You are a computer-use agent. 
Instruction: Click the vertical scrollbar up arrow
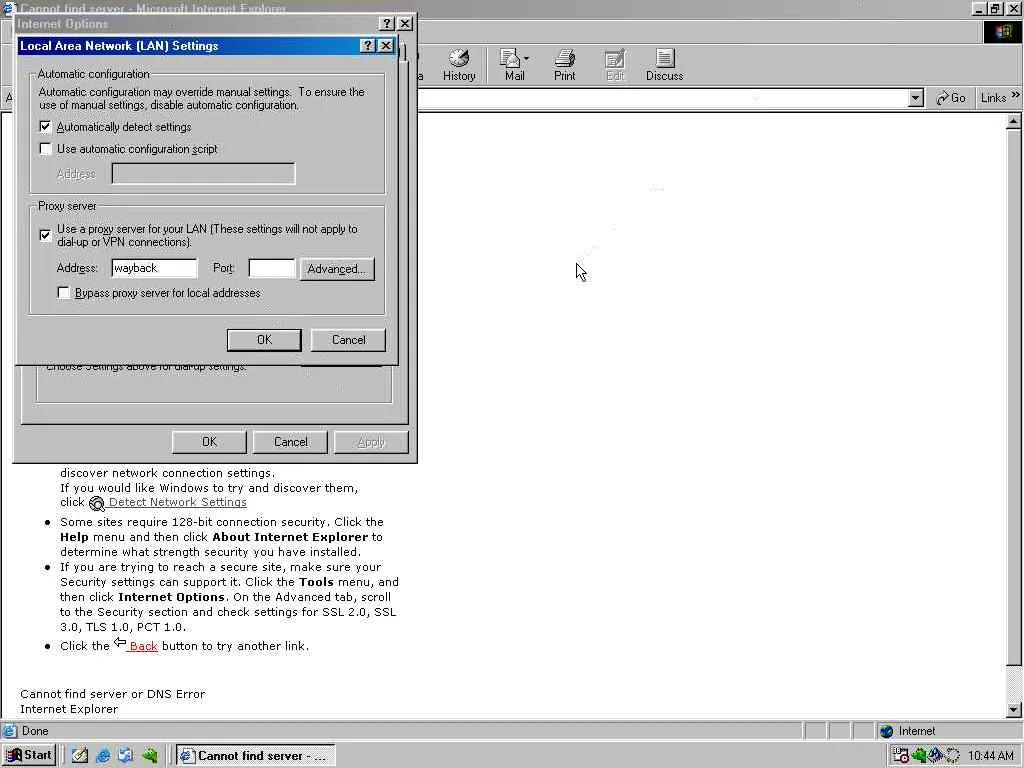pos(1013,121)
